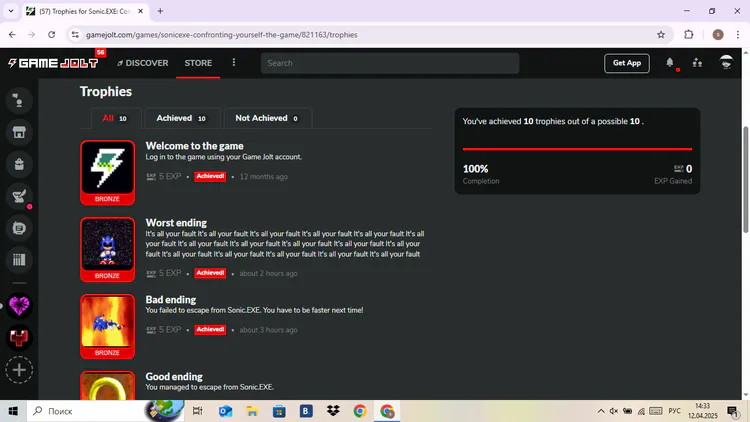Open the notifications bell
The height and width of the screenshot is (422, 750).
click(x=670, y=63)
